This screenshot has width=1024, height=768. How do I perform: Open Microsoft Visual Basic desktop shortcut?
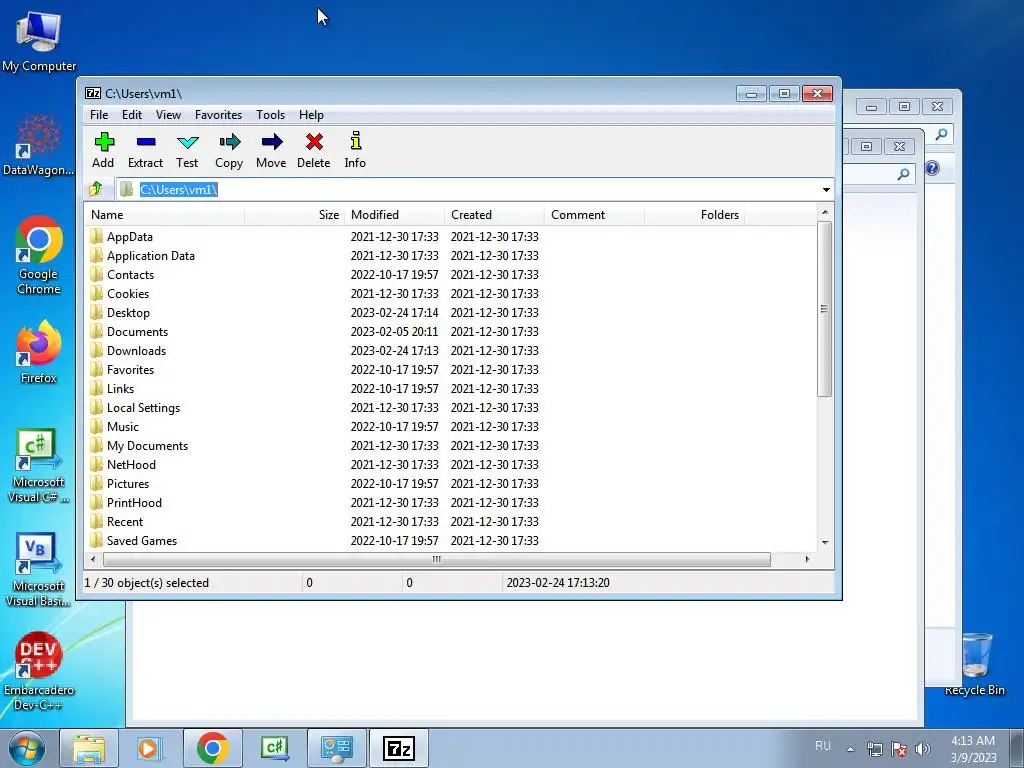tap(39, 570)
